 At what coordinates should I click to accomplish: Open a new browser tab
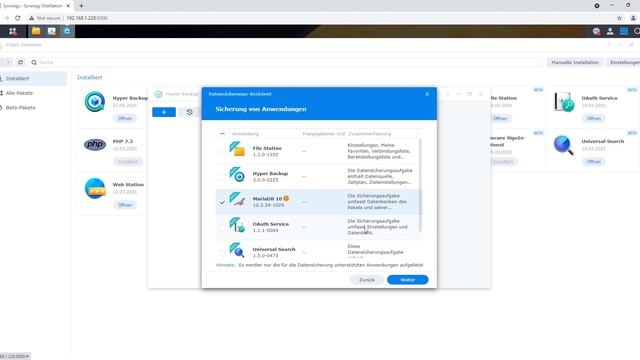[x=81, y=6]
